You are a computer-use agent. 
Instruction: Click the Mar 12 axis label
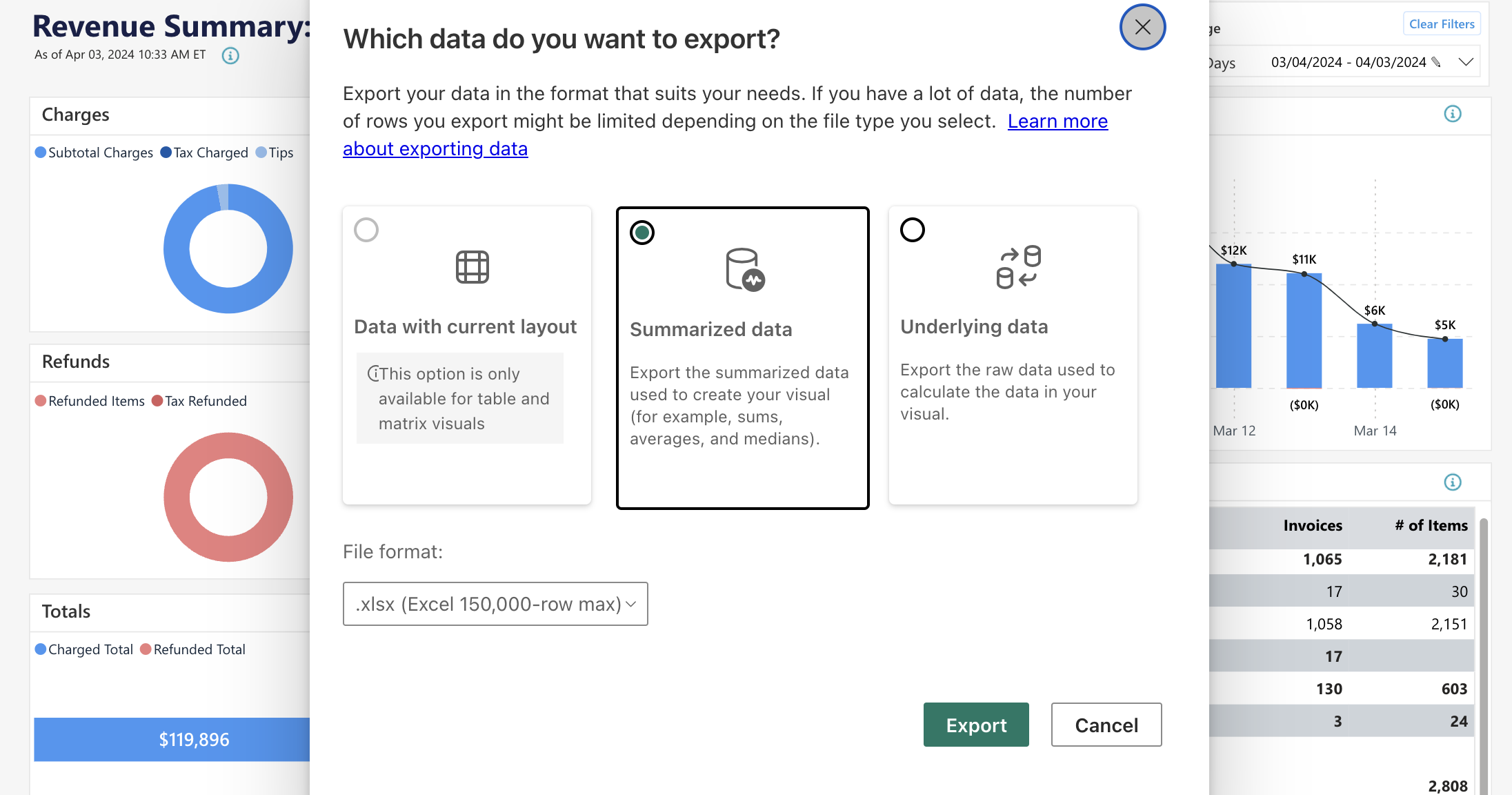(x=1234, y=431)
